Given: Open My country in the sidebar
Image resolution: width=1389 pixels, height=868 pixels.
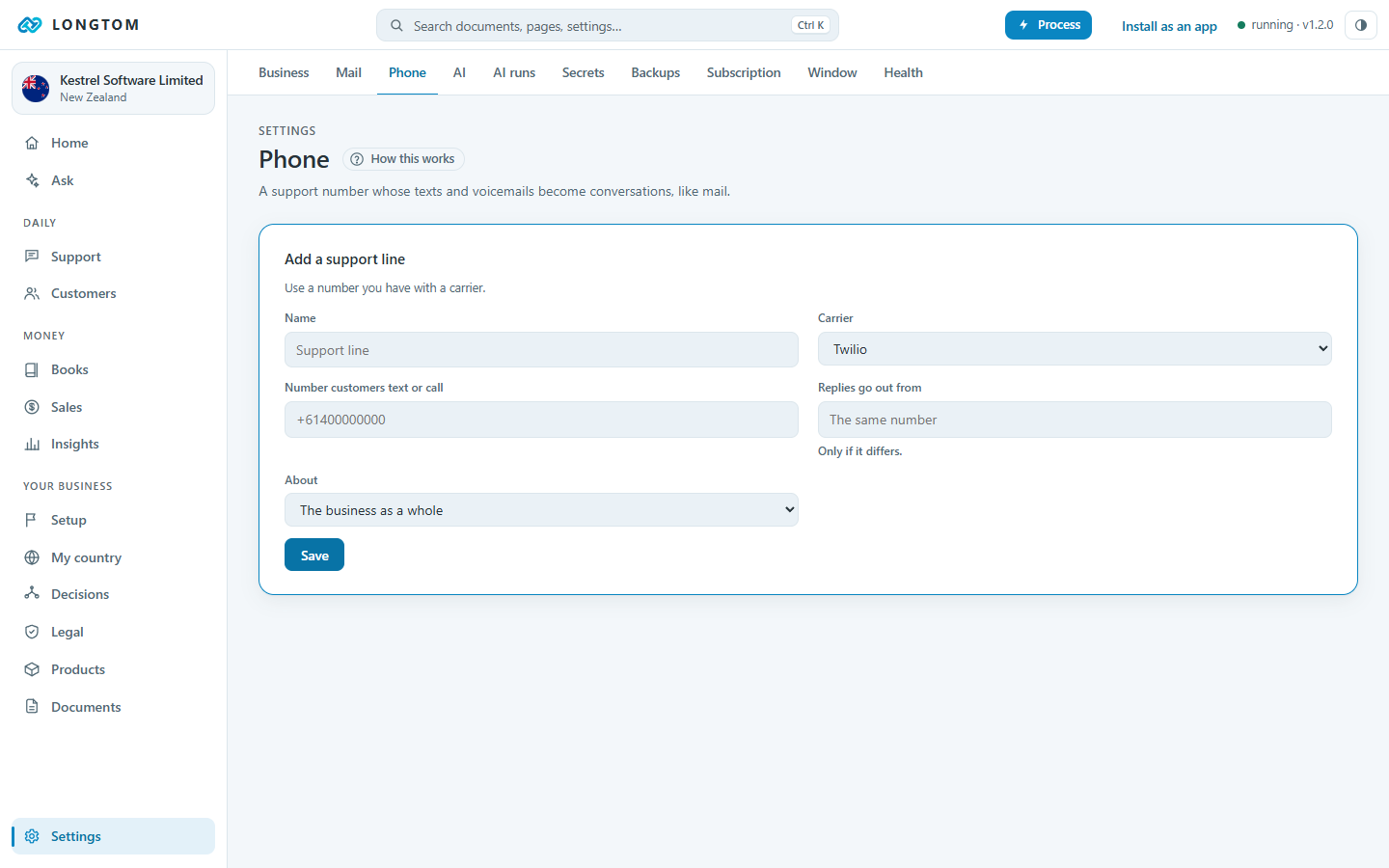Looking at the screenshot, I should [x=113, y=557].
